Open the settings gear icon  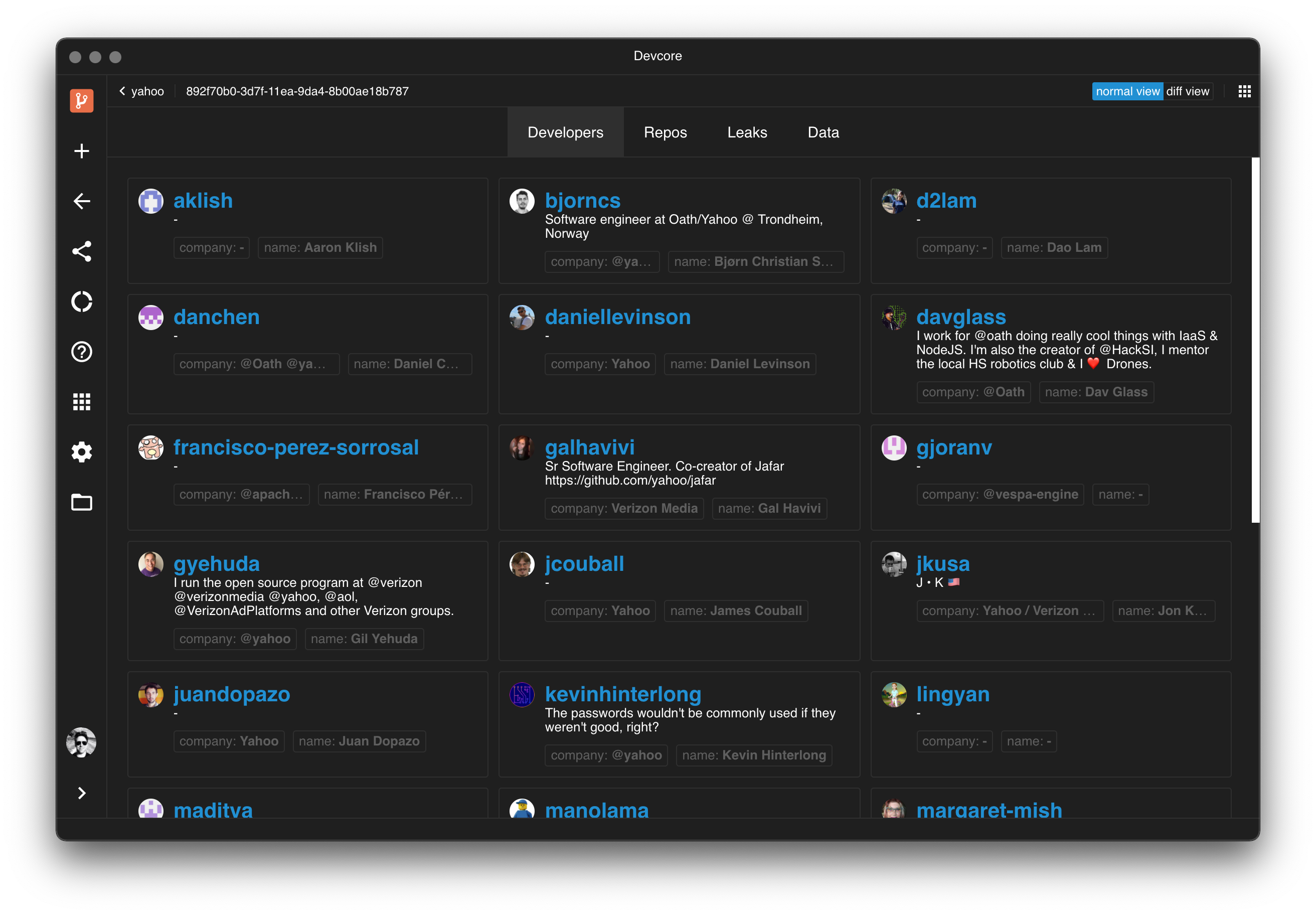coord(81,452)
